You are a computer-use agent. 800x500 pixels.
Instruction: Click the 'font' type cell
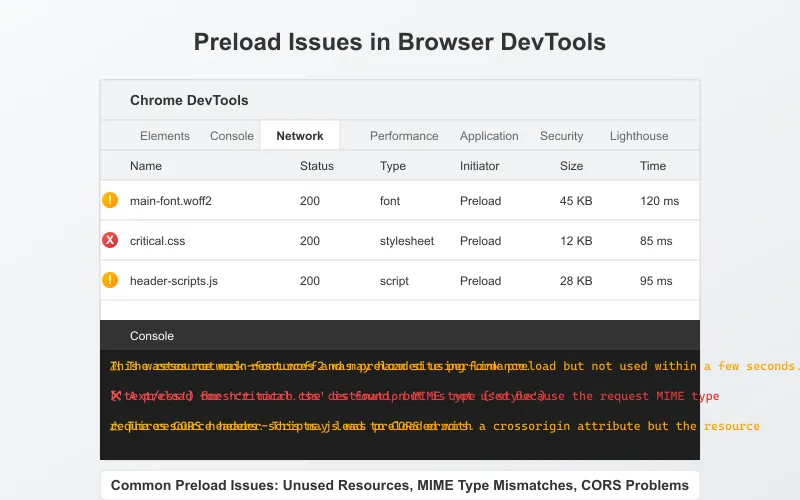click(390, 201)
